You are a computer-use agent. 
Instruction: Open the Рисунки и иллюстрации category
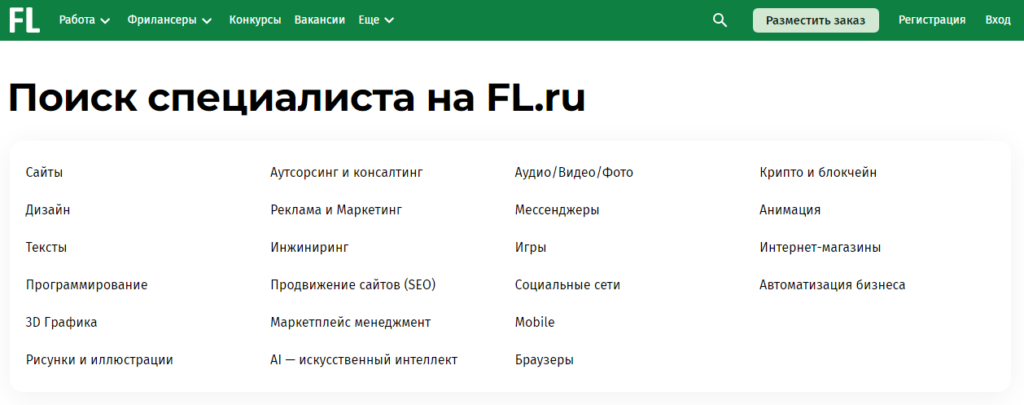click(x=99, y=360)
